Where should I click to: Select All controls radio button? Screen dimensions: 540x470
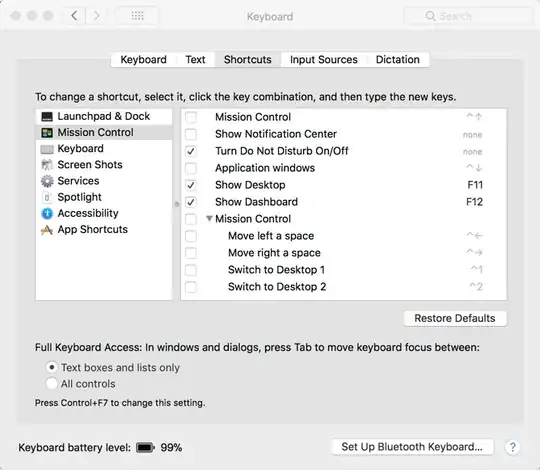tap(51, 384)
